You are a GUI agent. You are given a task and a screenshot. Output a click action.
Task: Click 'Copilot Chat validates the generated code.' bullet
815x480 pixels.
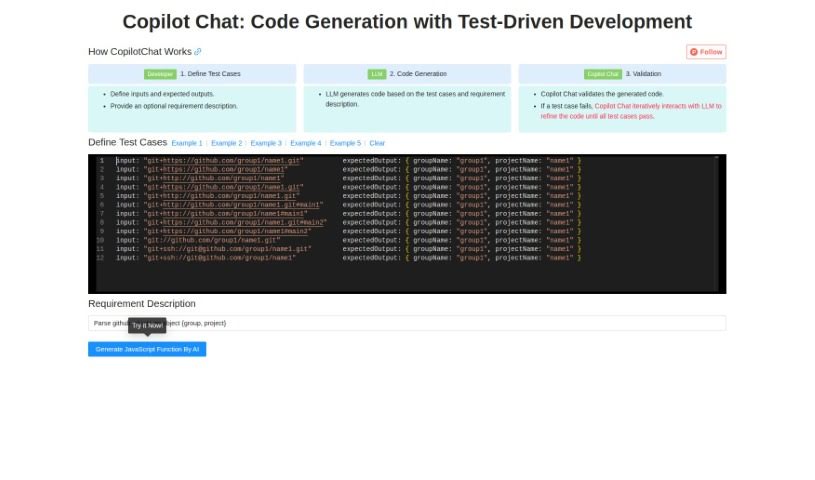(602, 94)
